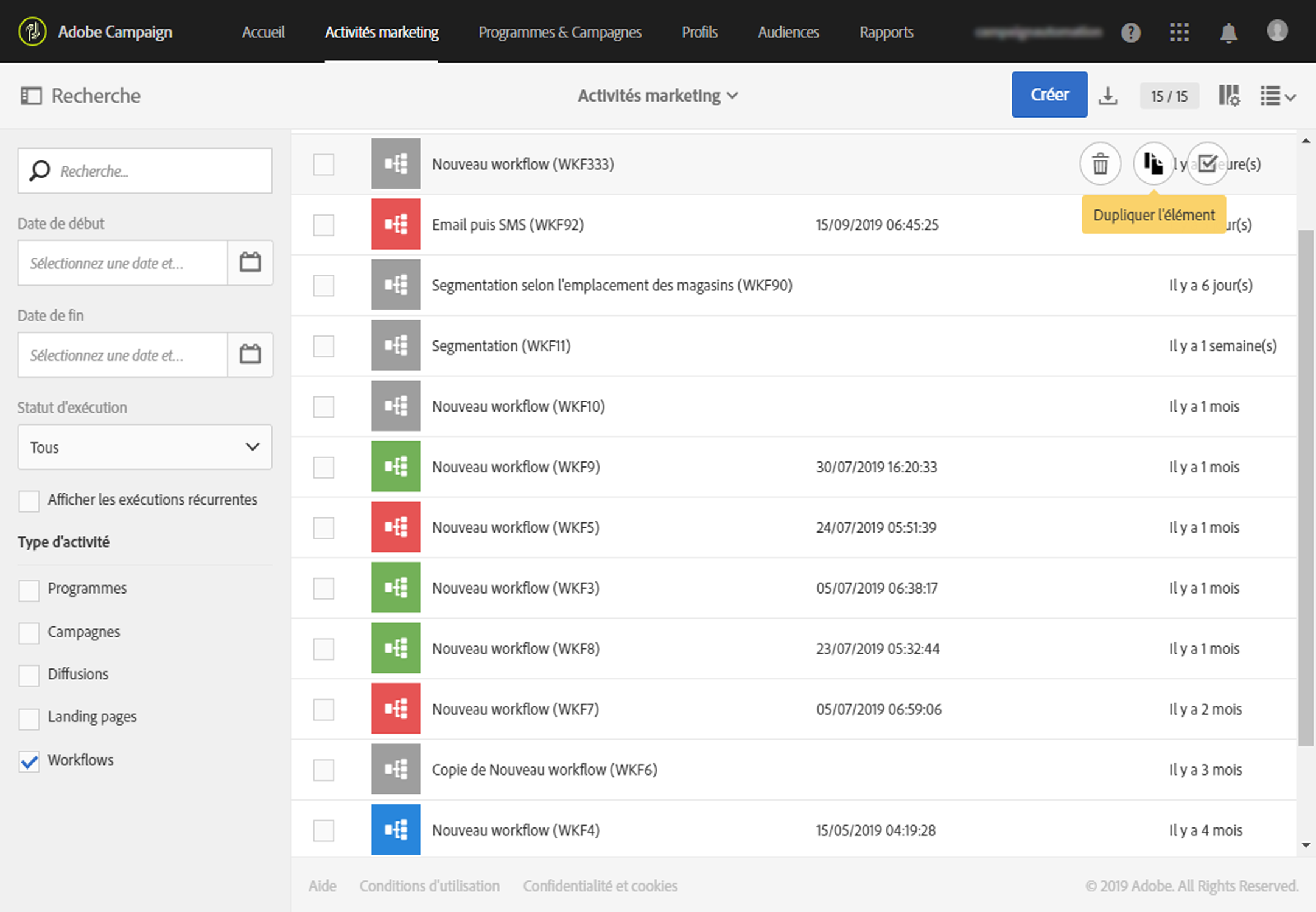Check the Diffusions activity type
1316x912 pixels.
coord(29,675)
